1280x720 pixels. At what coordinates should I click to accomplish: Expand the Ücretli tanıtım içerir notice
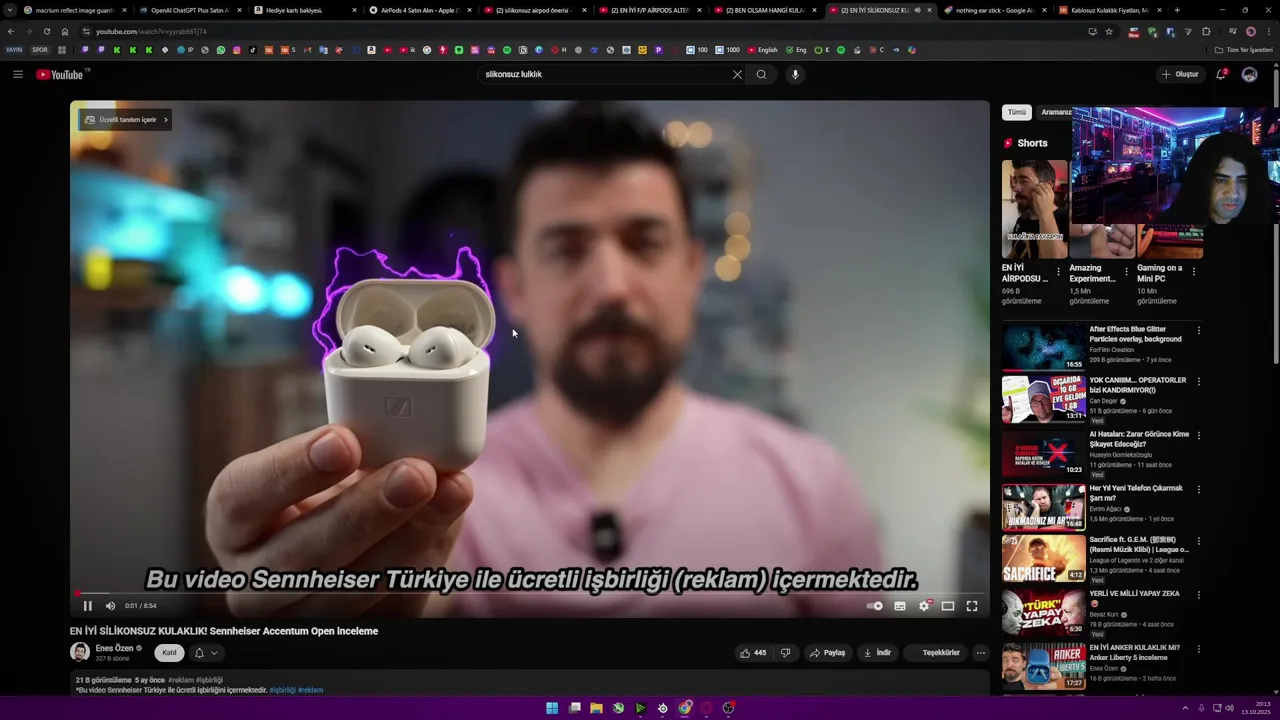pos(126,120)
